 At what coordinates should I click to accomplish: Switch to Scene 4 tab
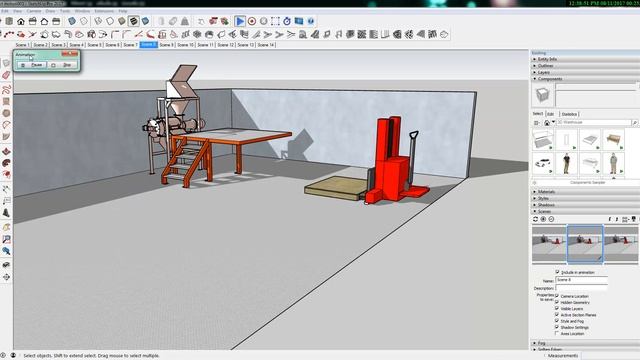click(x=77, y=44)
